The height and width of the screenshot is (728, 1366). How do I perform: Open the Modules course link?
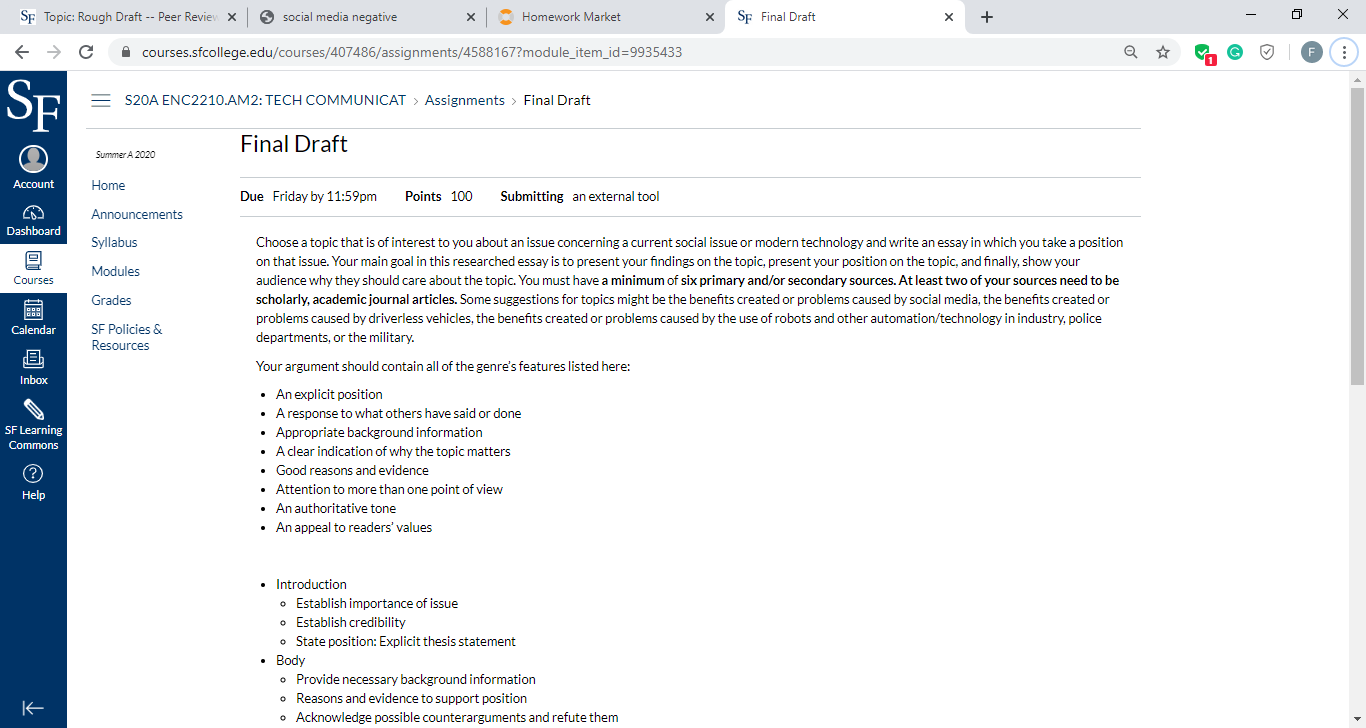(x=115, y=271)
